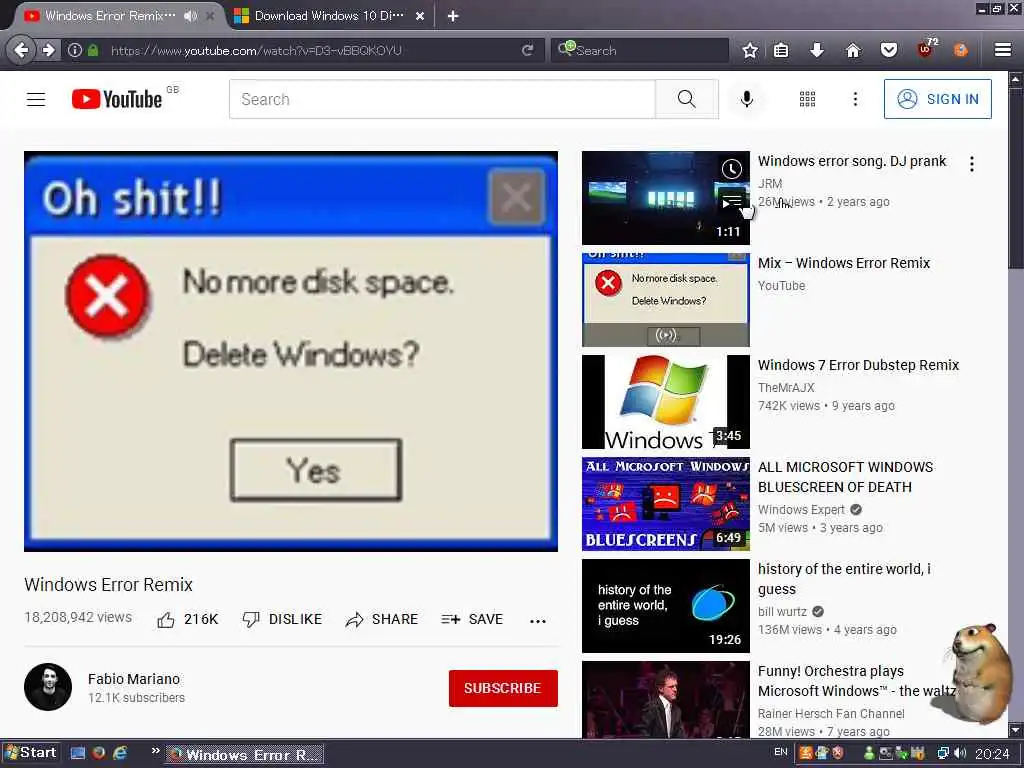Go back with the browser back arrow
This screenshot has height=768, width=1024.
pyautogui.click(x=21, y=50)
